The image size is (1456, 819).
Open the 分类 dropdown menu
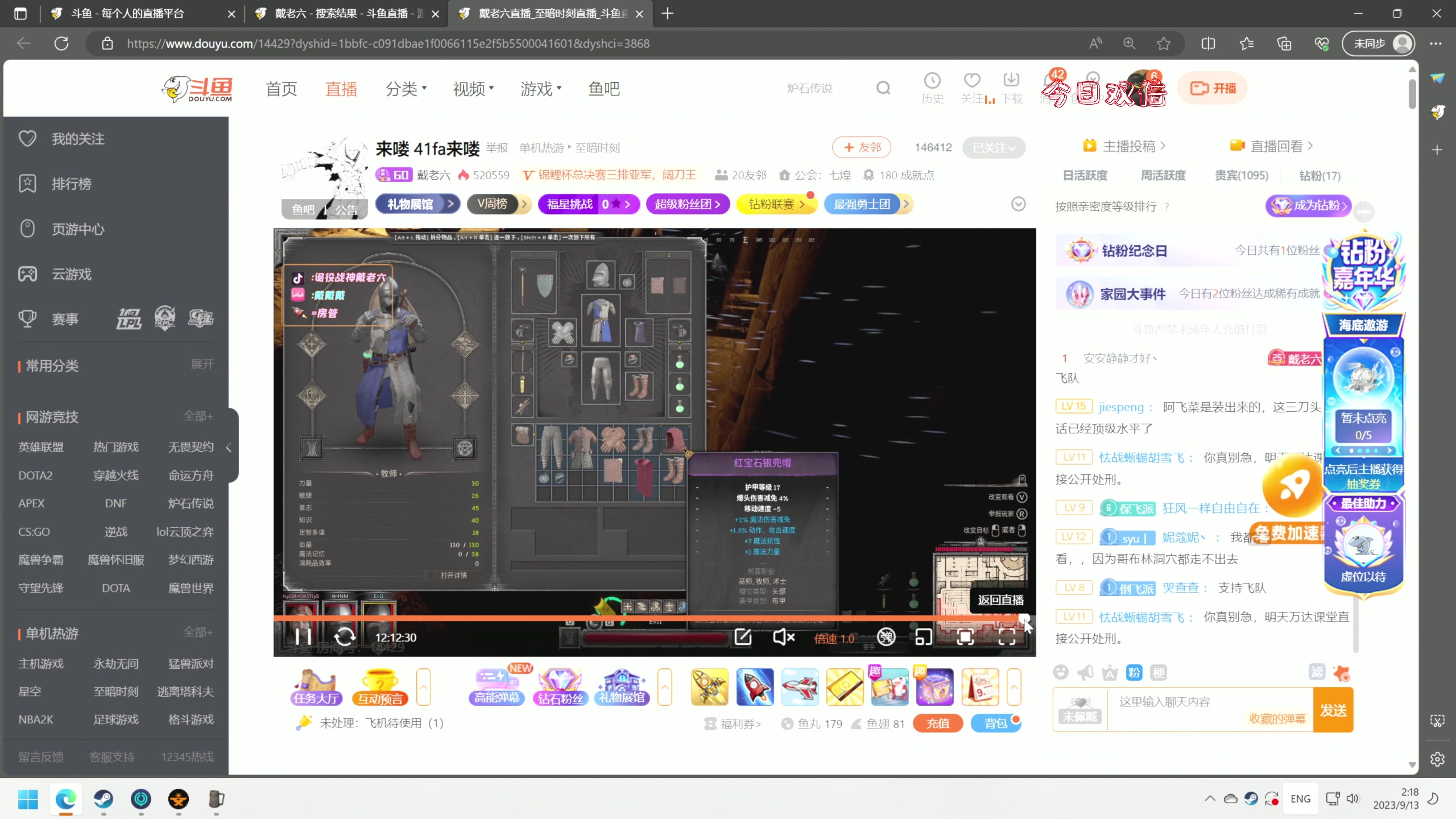pos(406,89)
